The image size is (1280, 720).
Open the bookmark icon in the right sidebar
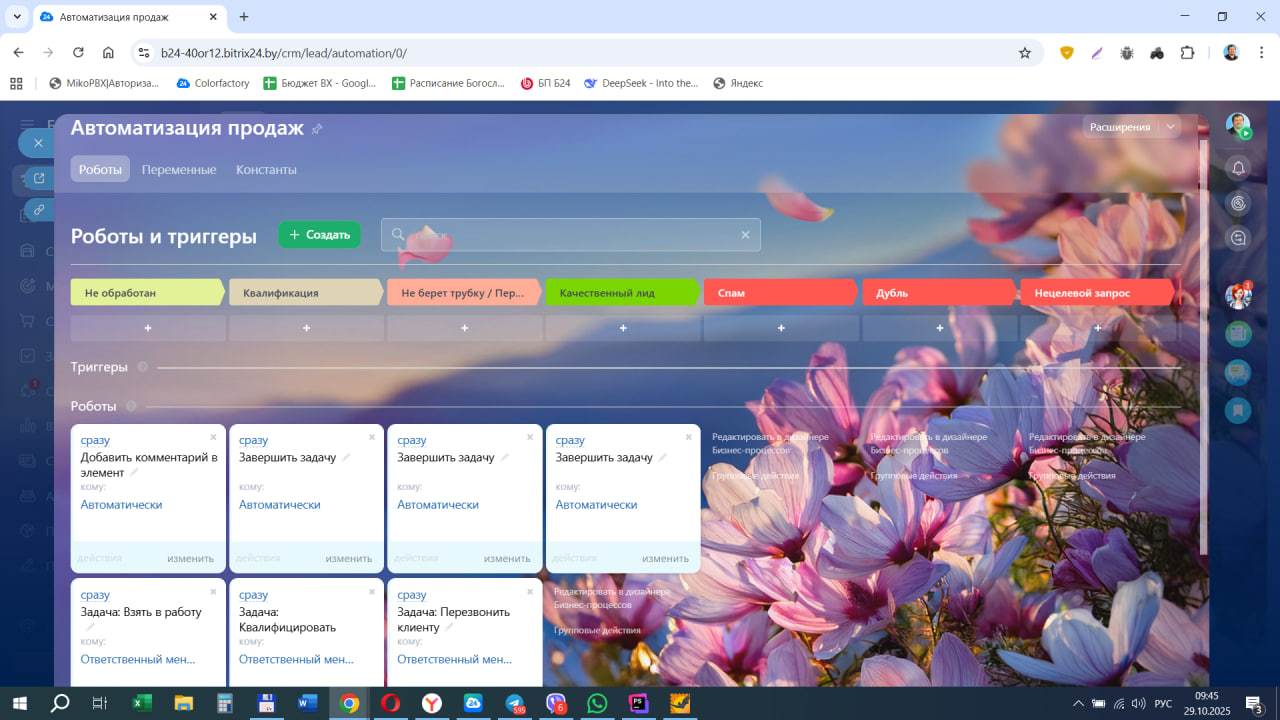coord(1238,410)
